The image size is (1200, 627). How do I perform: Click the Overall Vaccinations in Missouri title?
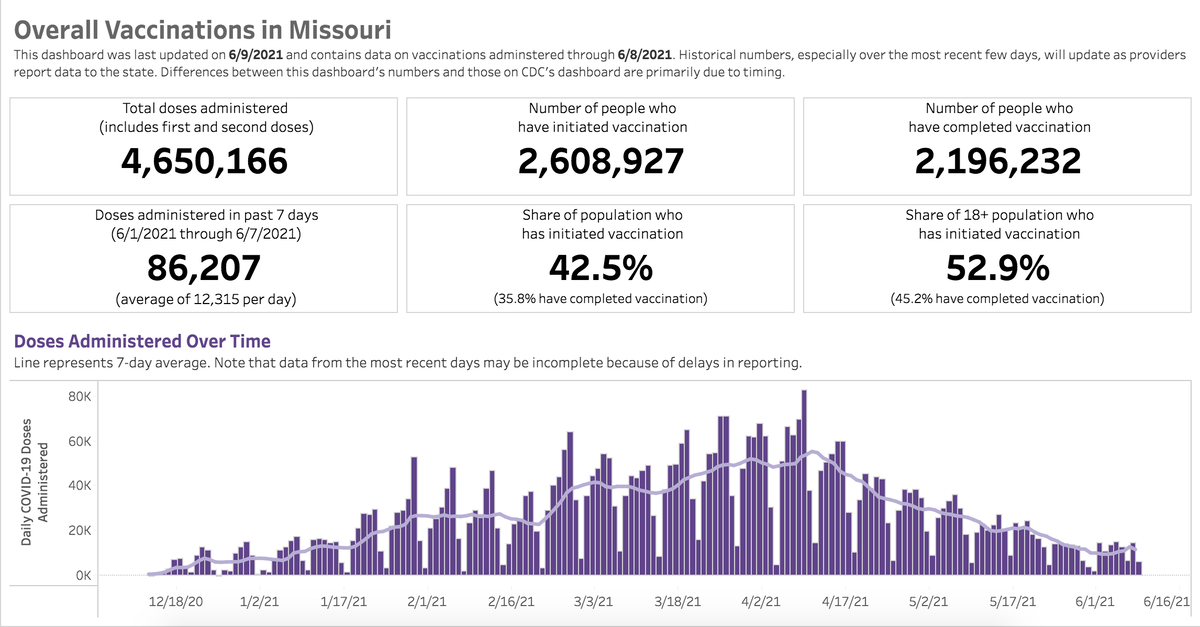[201, 28]
